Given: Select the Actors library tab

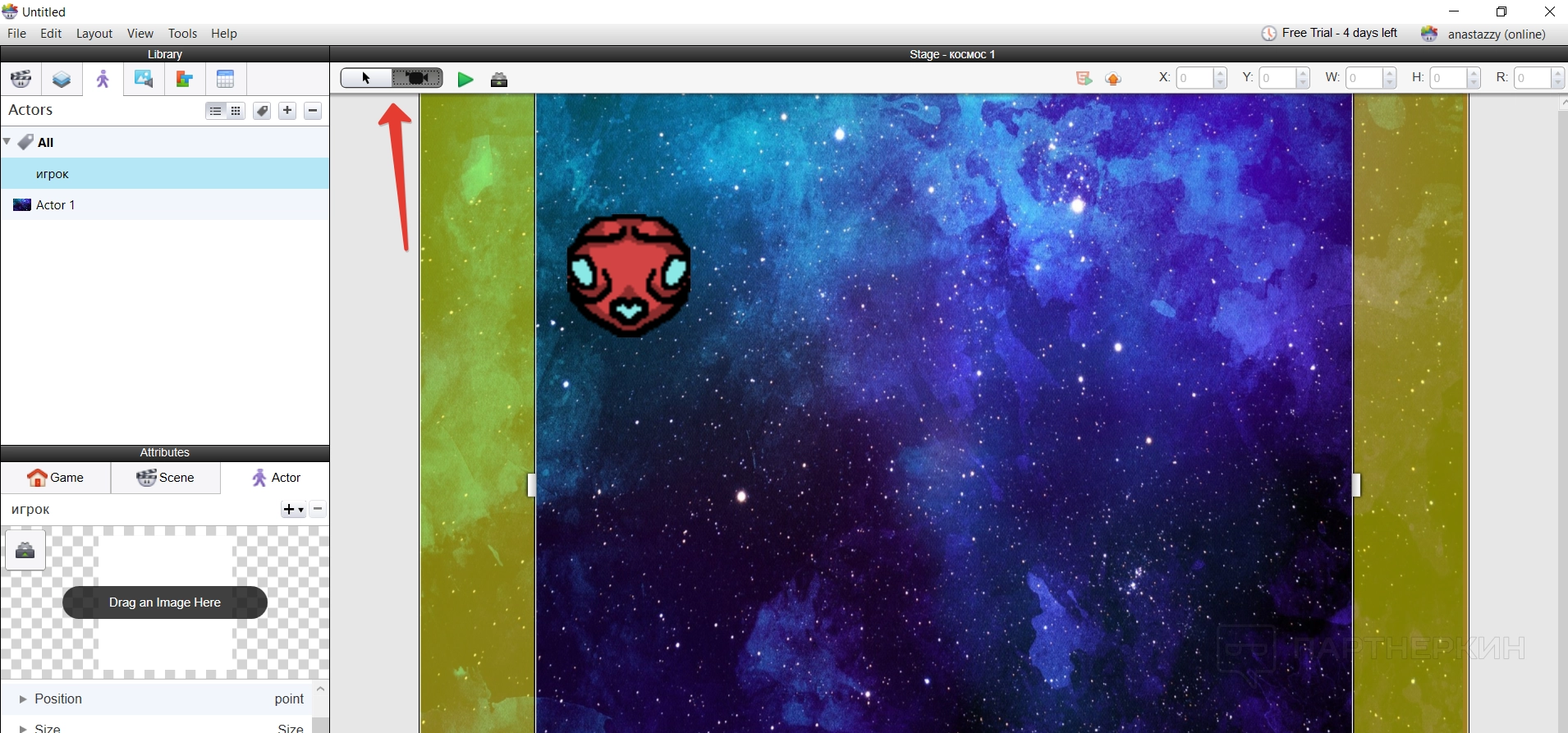Looking at the screenshot, I should [103, 80].
